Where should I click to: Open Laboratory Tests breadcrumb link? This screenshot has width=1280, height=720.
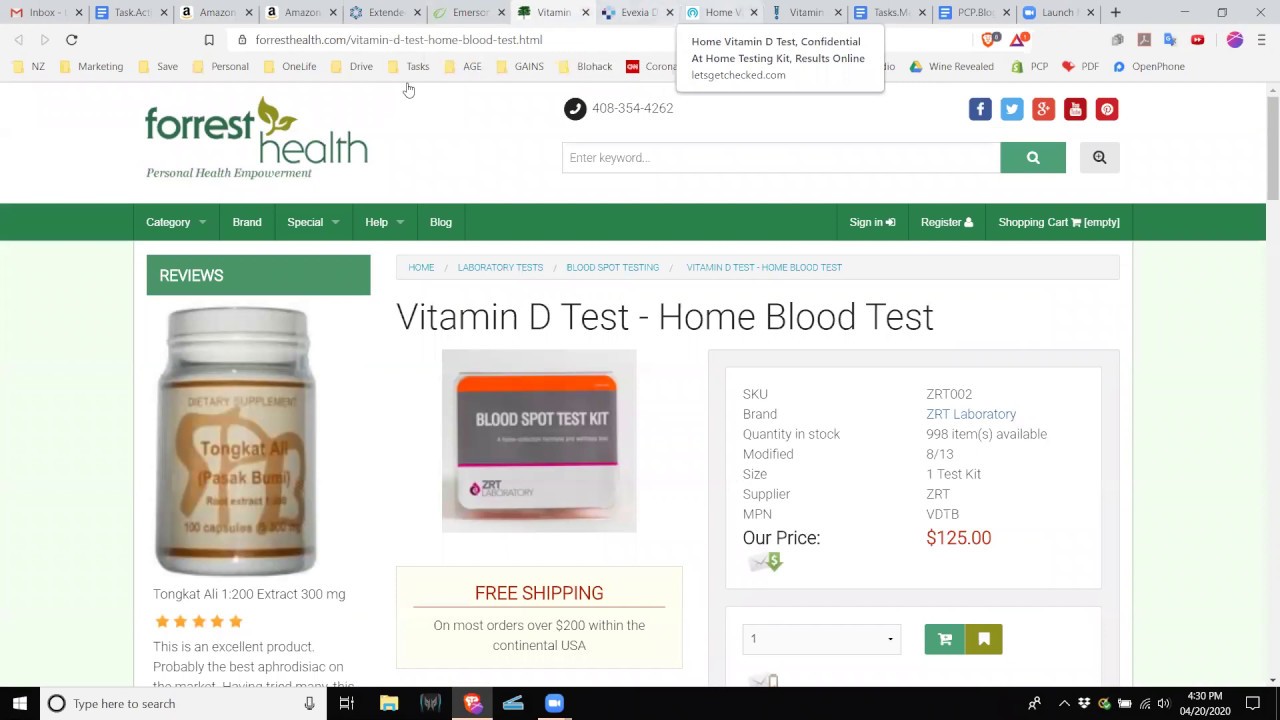click(500, 267)
